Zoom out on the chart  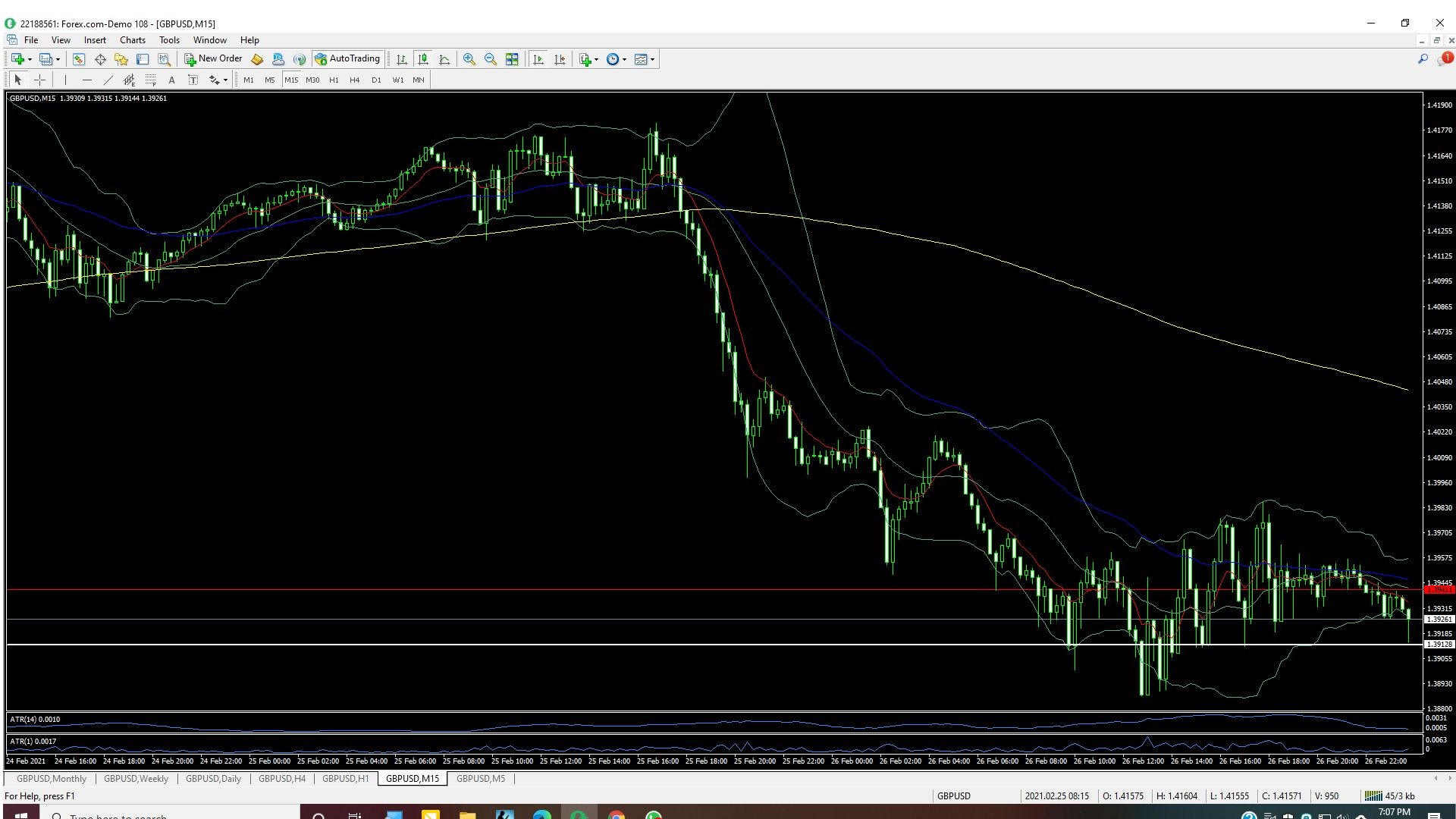pyautogui.click(x=491, y=59)
